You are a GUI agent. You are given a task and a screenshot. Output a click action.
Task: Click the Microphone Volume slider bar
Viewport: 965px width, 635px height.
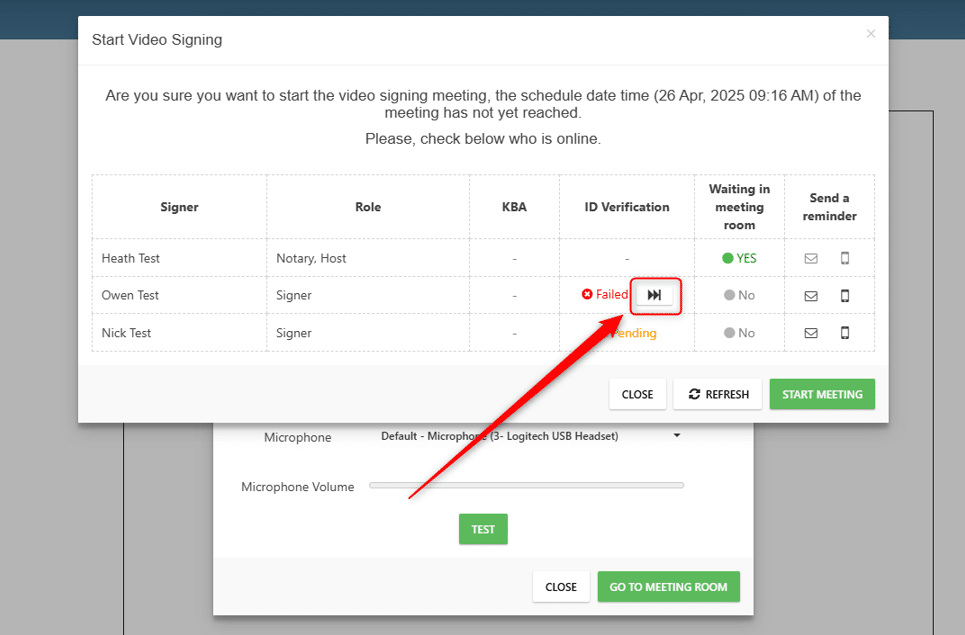tap(526, 486)
